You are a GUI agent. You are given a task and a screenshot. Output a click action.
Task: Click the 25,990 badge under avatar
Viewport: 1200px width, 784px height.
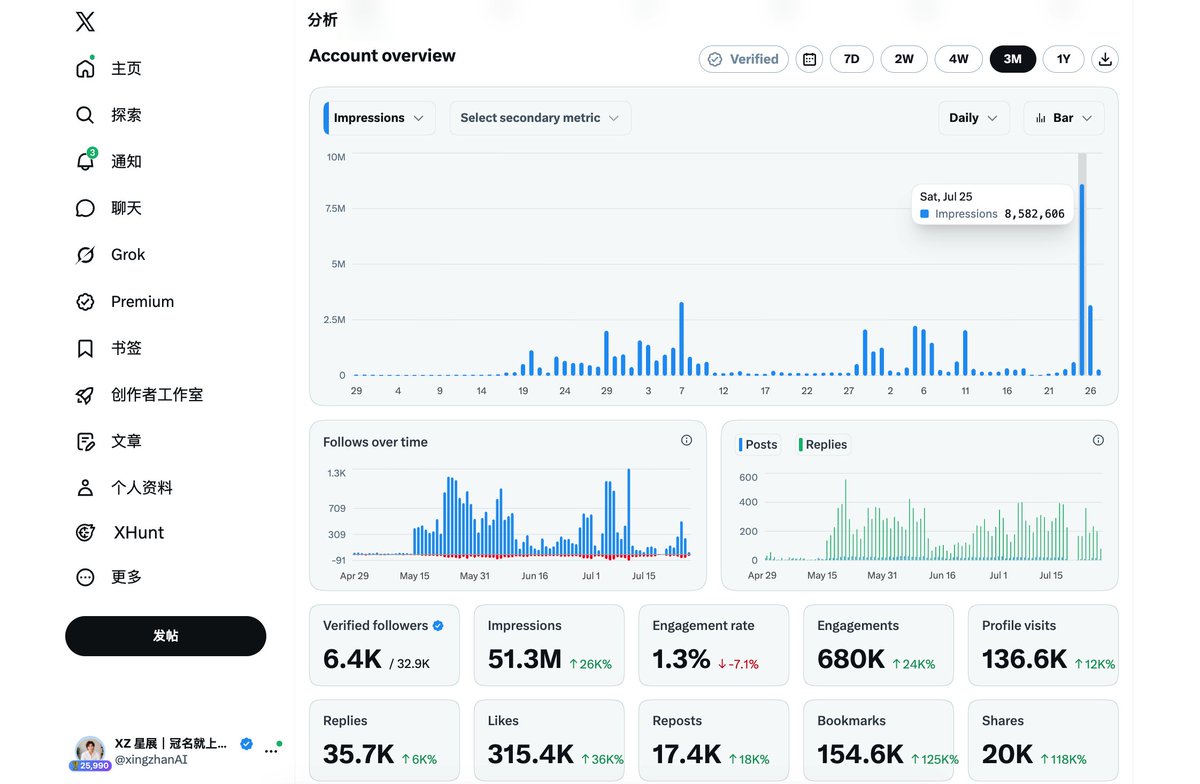(89, 765)
